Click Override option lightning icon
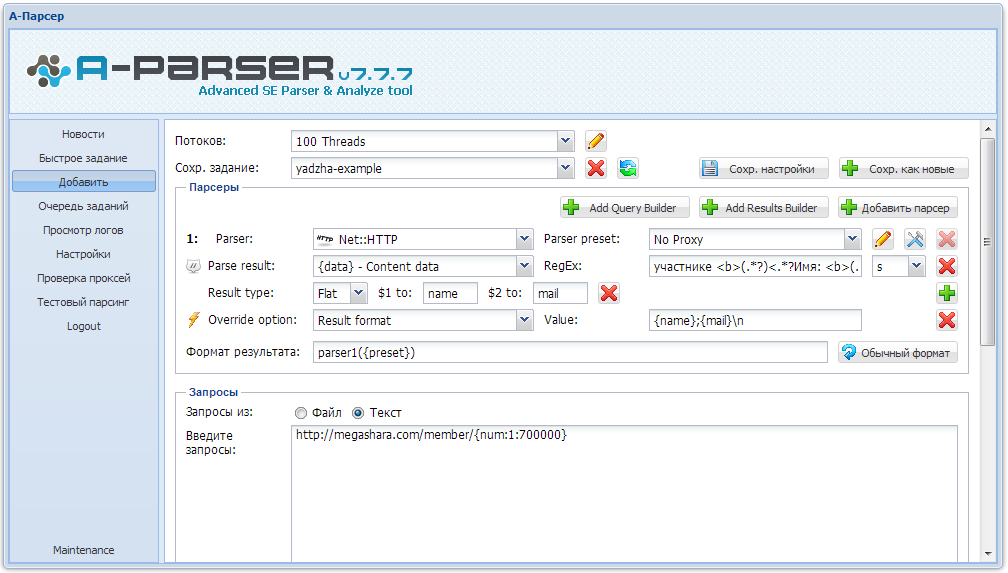Image resolution: width=1008 pixels, height=573 pixels. coord(194,320)
